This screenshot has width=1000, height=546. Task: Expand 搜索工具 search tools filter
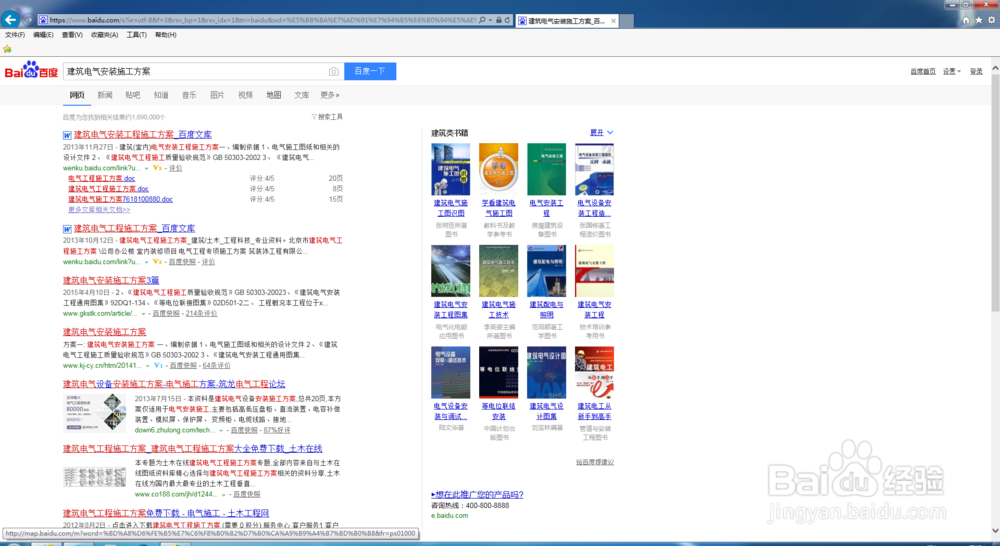point(327,117)
